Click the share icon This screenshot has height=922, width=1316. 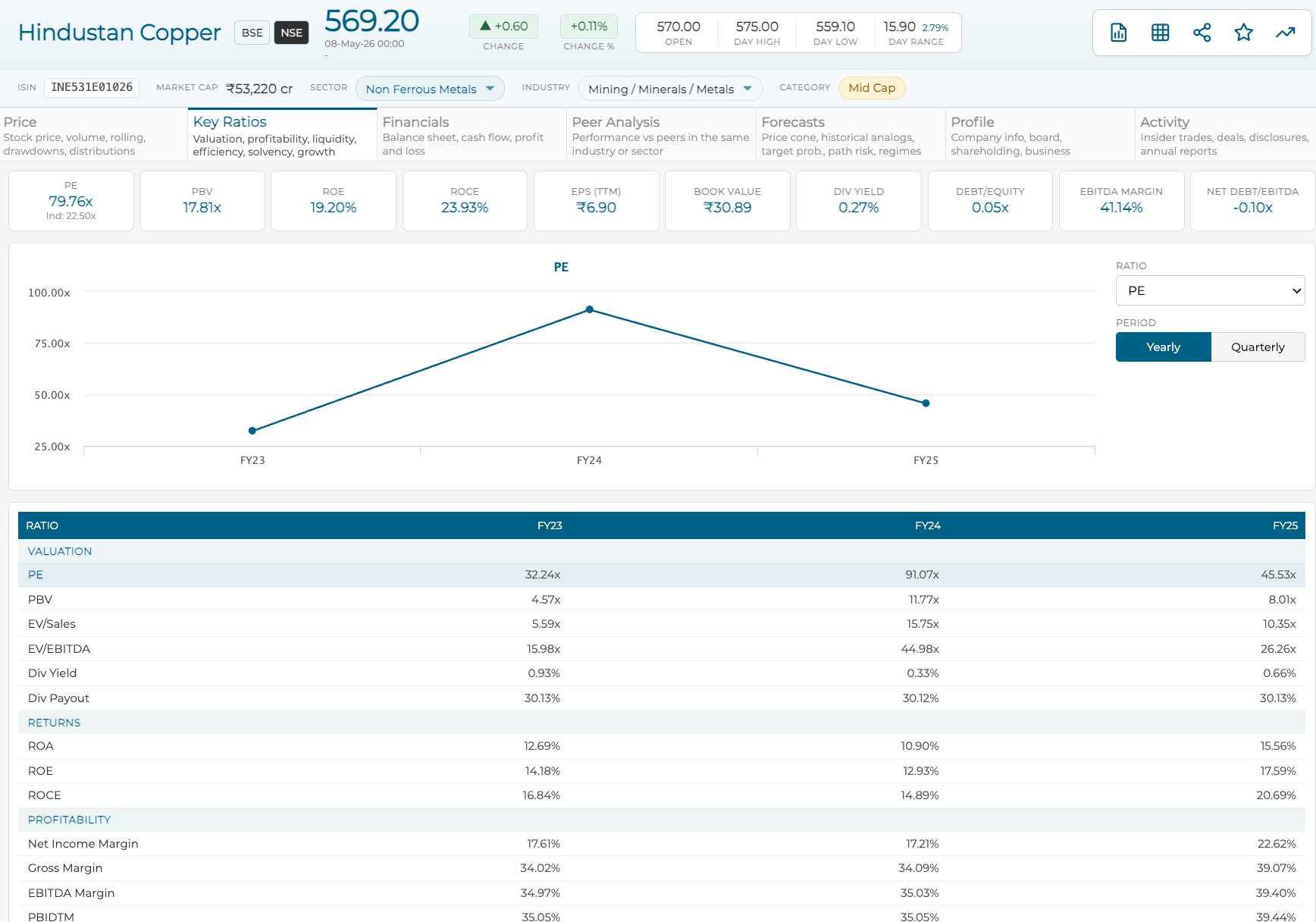click(x=1202, y=33)
